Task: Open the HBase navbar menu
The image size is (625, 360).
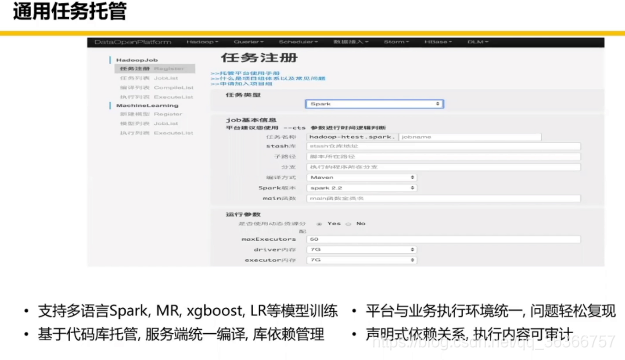Action: click(x=438, y=42)
